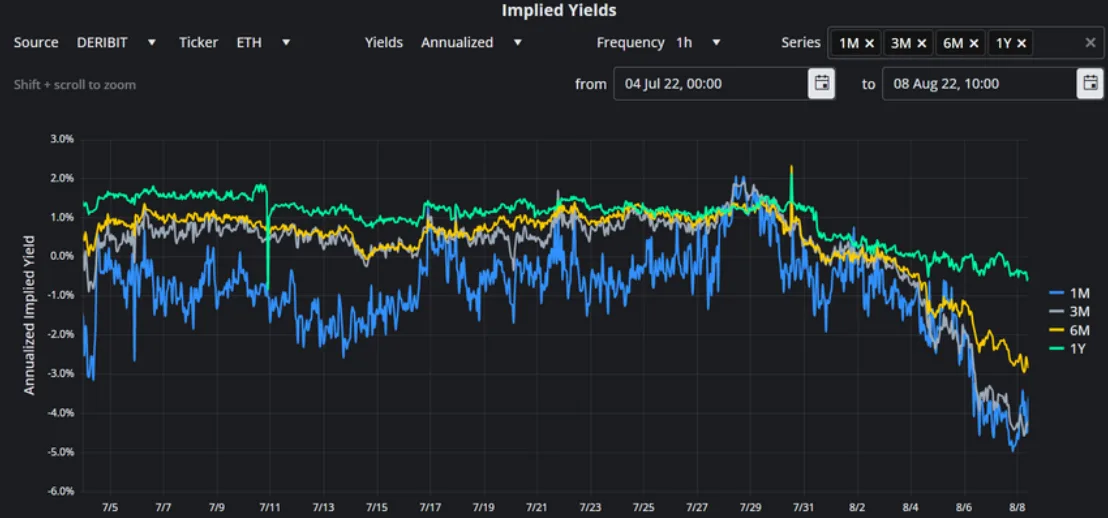Open the calendar picker for the to date
Image resolution: width=1108 pixels, height=518 pixels.
1090,83
